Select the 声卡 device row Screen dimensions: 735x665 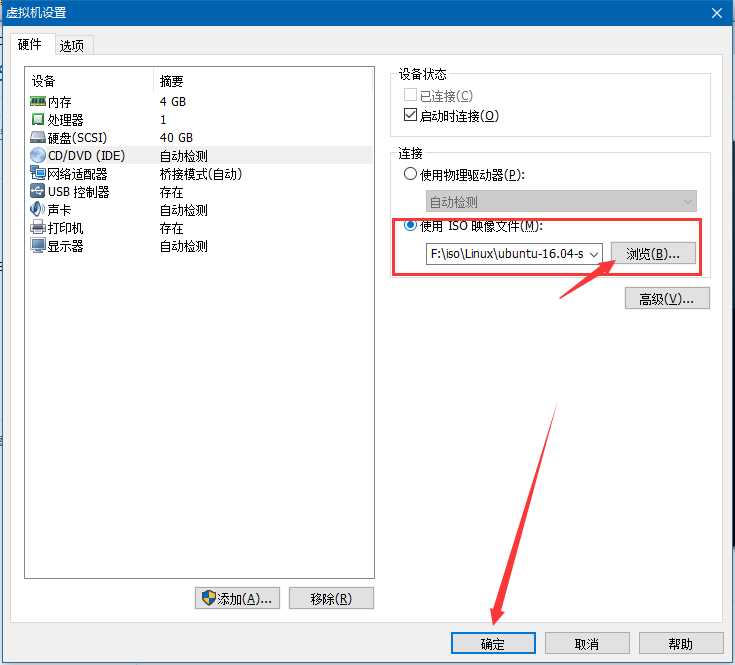click(201, 209)
